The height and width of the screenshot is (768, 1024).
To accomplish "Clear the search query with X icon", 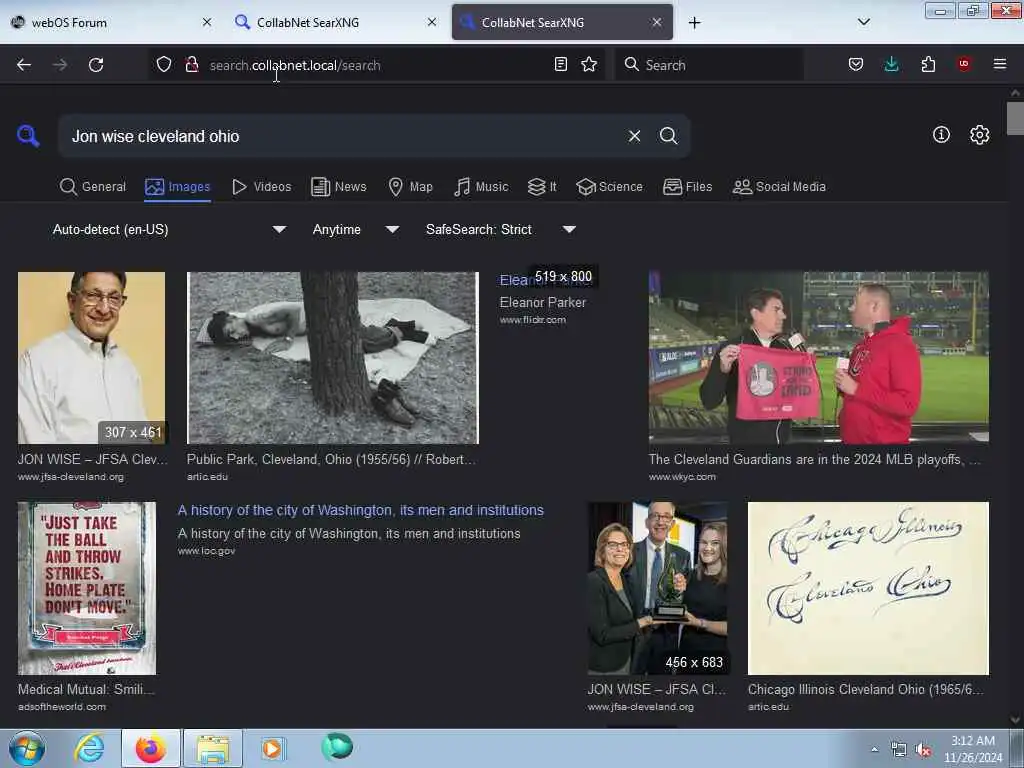I will click(x=634, y=136).
